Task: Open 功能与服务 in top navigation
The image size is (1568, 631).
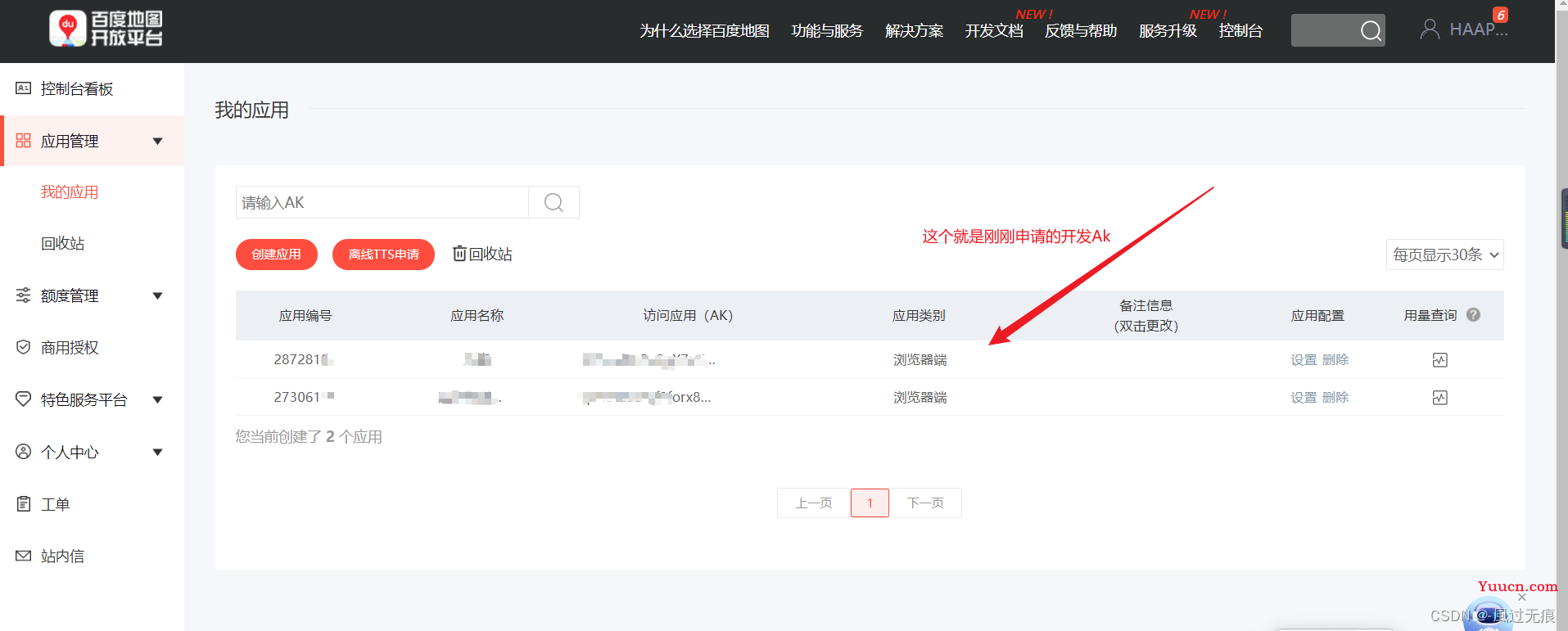Action: 827,31
